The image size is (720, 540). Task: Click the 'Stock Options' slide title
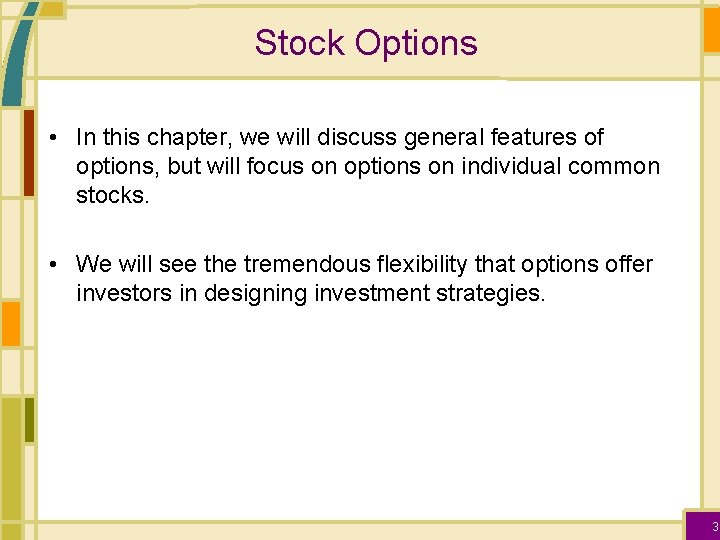366,43
